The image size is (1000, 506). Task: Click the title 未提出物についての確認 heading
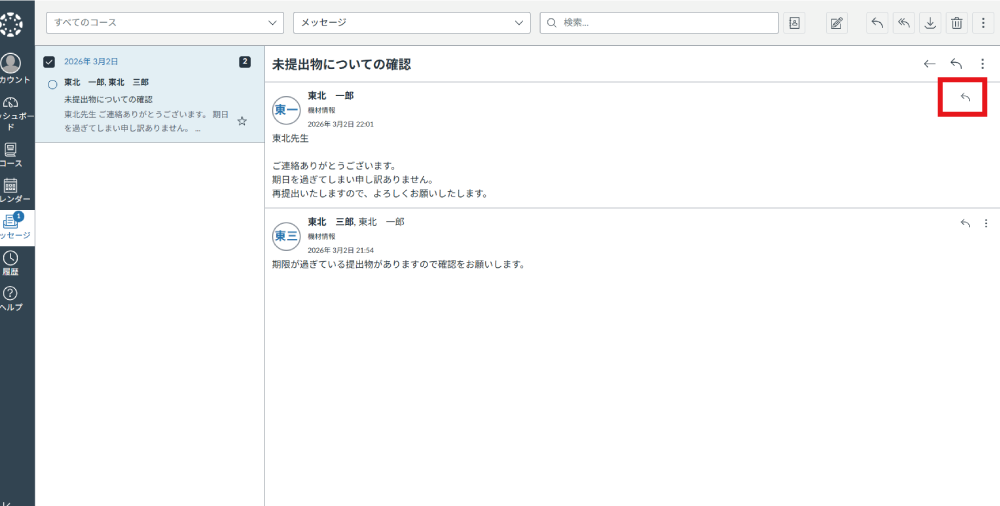pyautogui.click(x=341, y=64)
